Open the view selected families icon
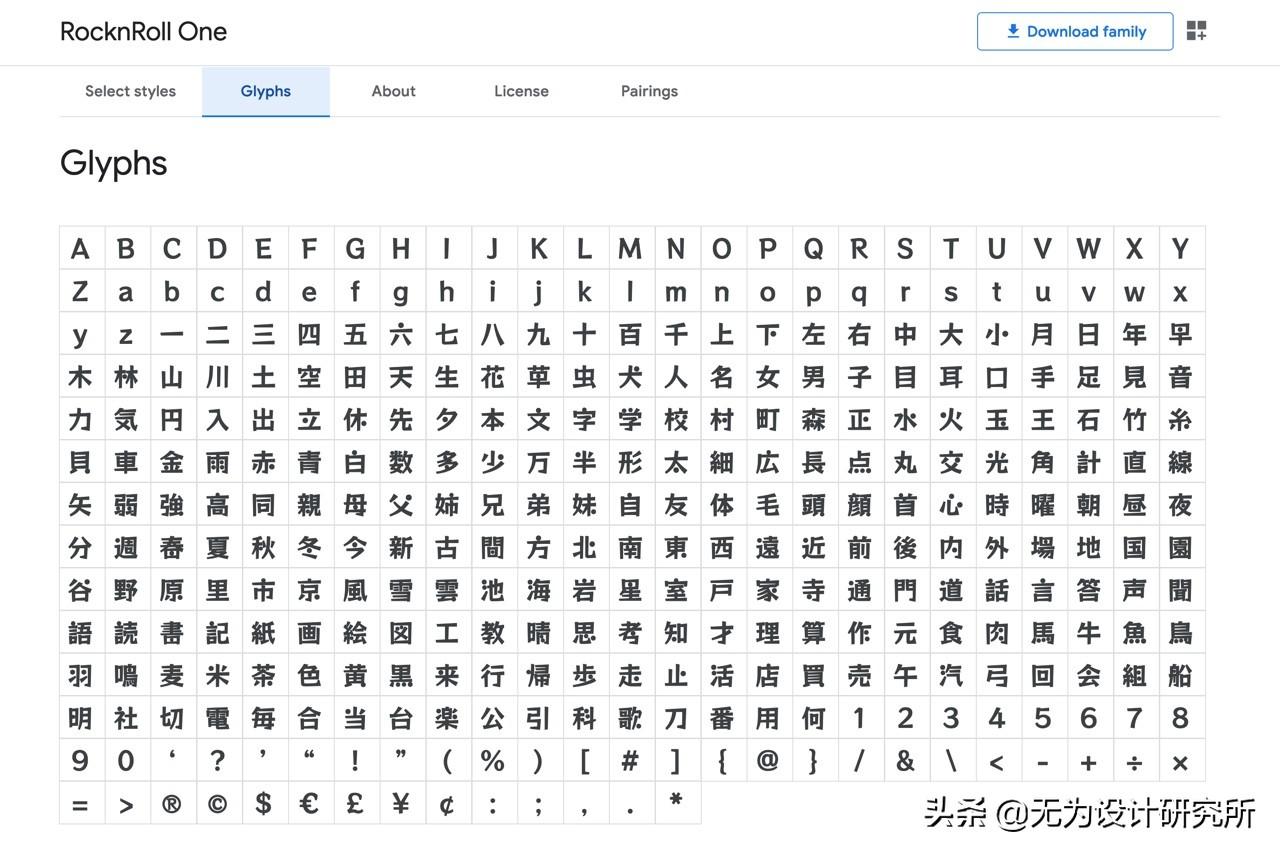The image size is (1280, 854). (x=1196, y=31)
